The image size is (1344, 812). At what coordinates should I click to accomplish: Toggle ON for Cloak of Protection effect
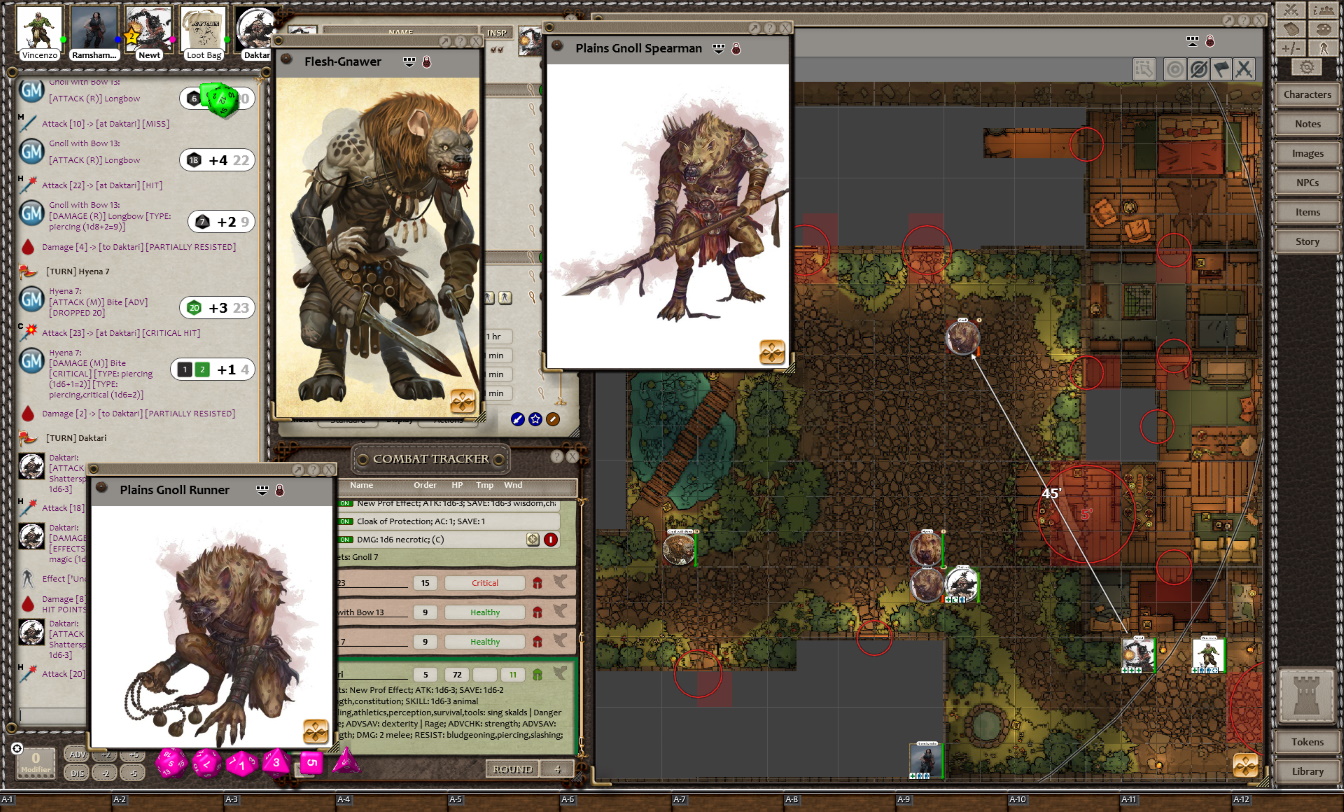tap(346, 521)
